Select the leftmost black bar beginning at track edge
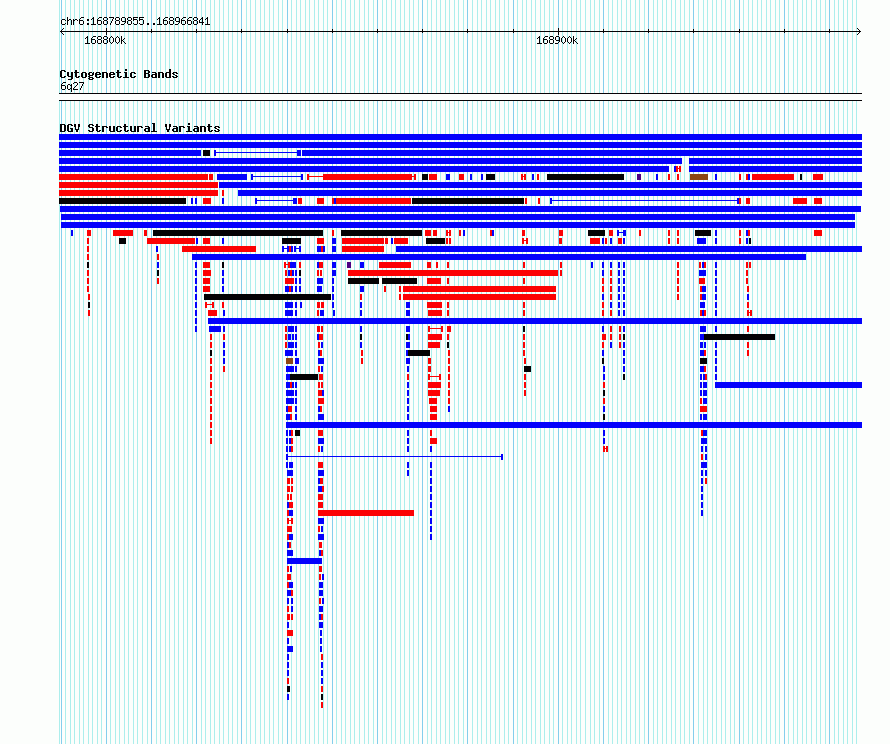The height and width of the screenshot is (744, 890). click(x=123, y=201)
